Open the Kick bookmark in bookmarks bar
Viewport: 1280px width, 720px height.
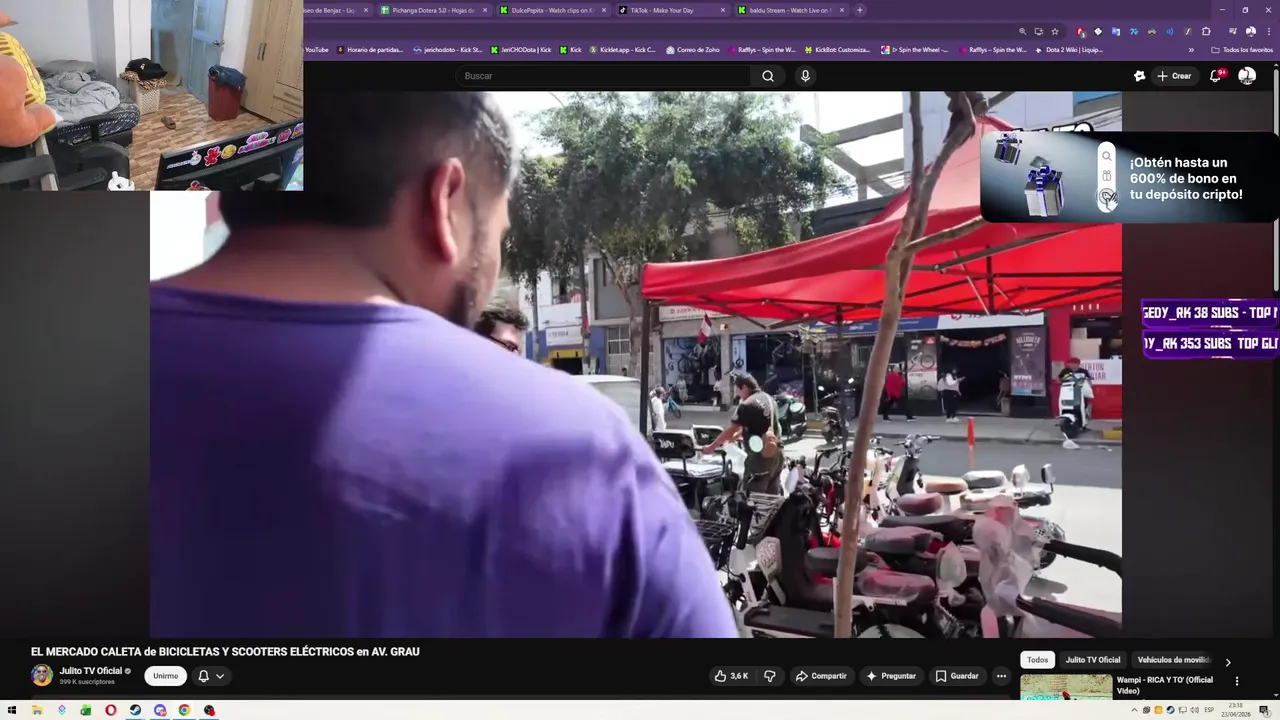570,49
